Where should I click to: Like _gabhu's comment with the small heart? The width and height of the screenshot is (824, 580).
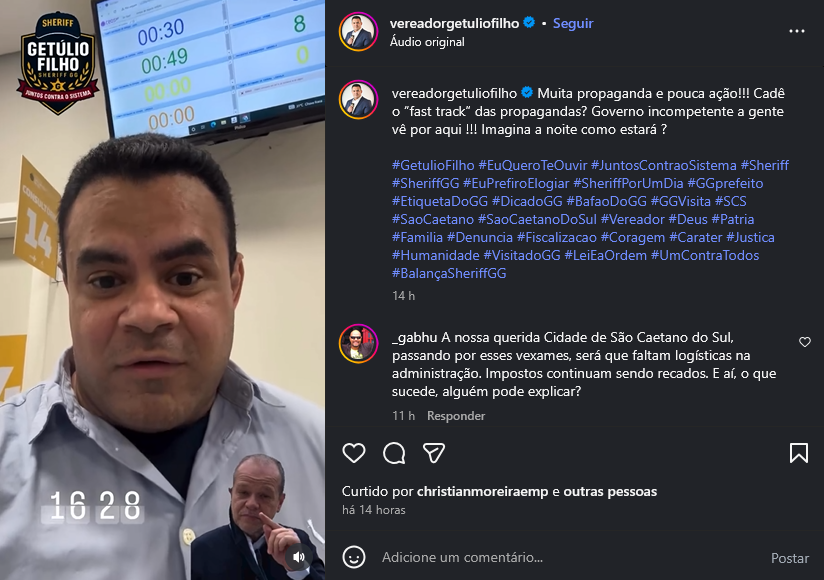pyautogui.click(x=805, y=342)
